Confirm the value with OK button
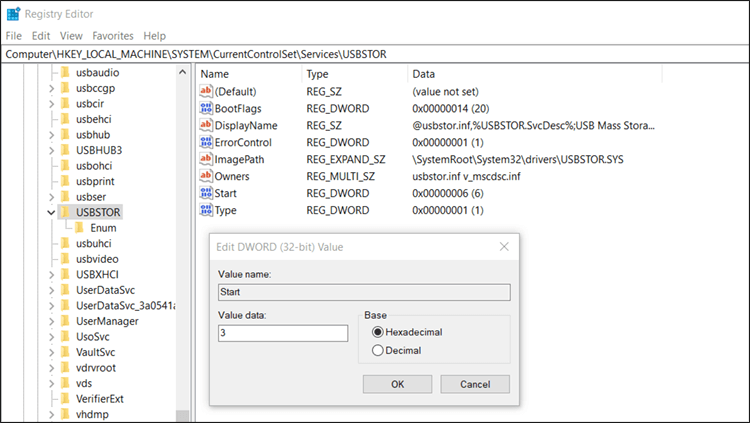Viewport: 750px width, 423px height. [397, 384]
